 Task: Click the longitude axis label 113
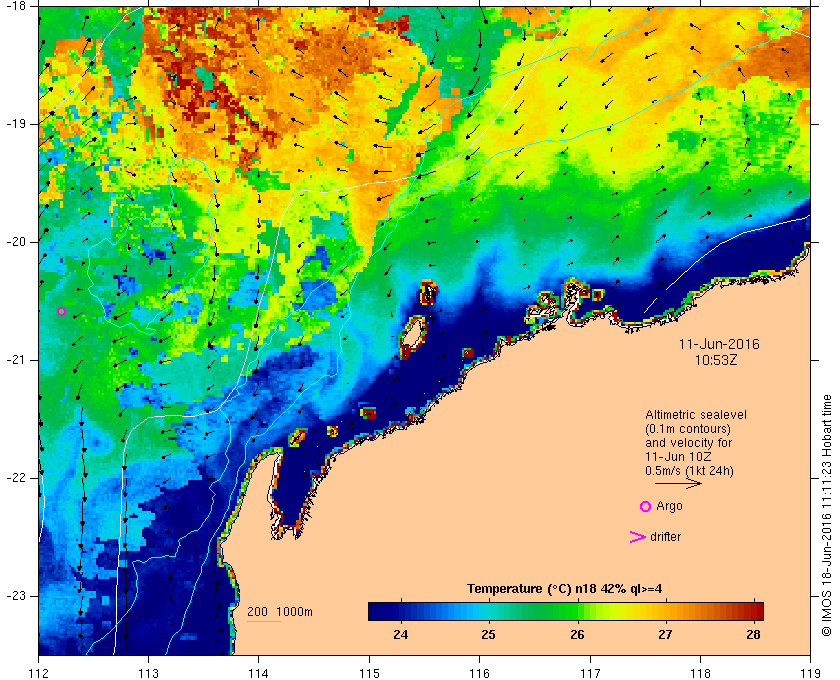[148, 674]
